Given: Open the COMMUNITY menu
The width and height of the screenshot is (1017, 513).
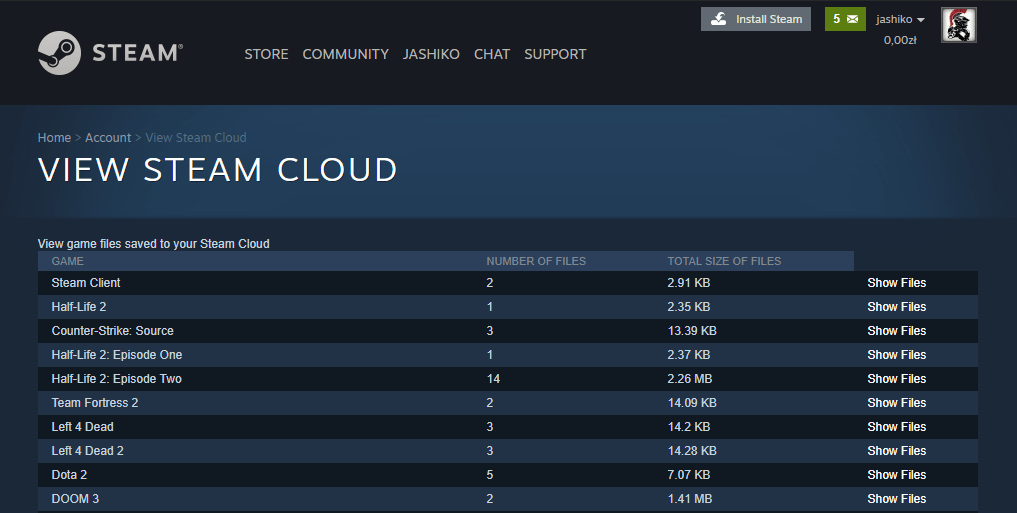Looking at the screenshot, I should tap(346, 54).
